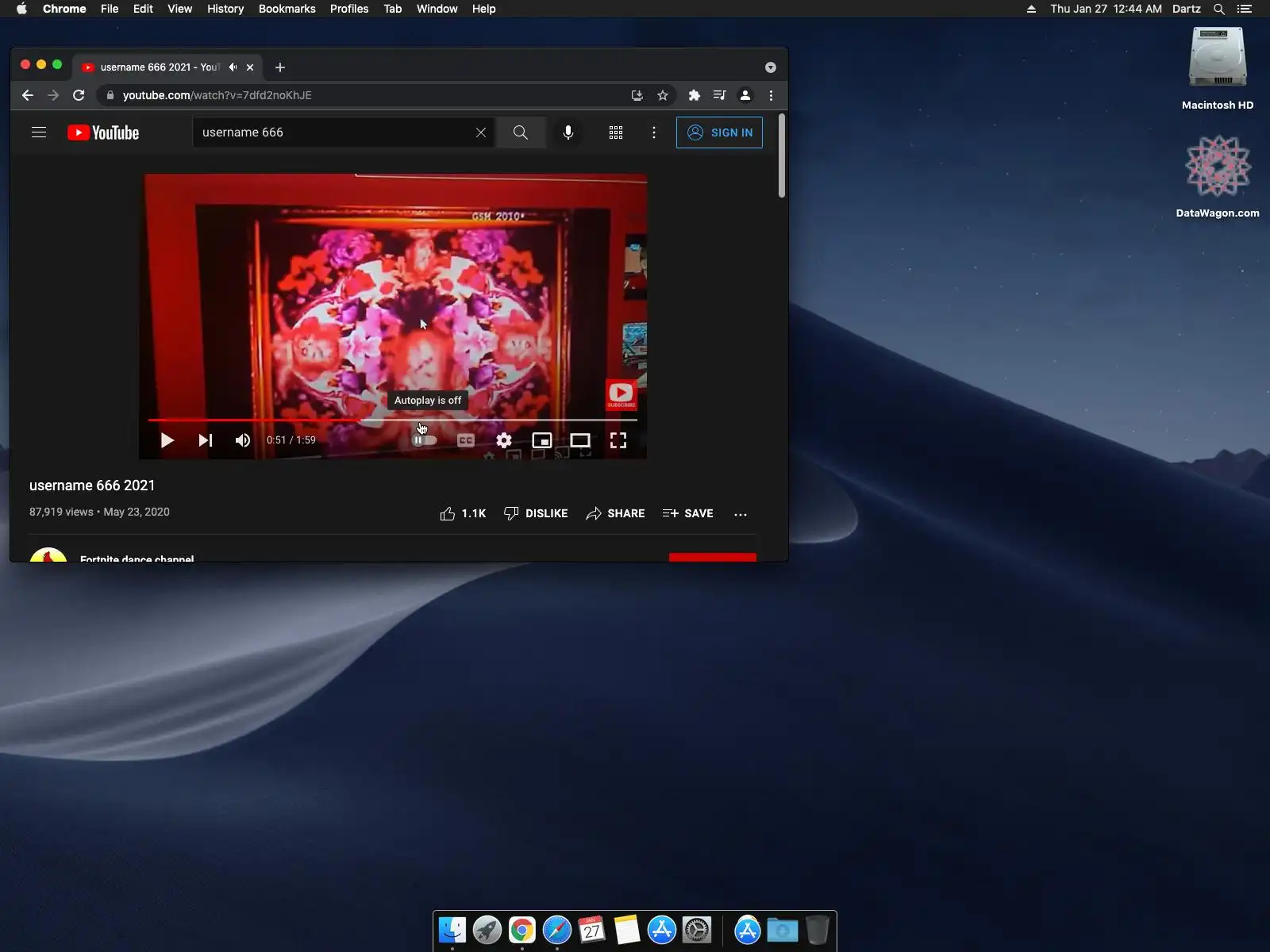Mute the tab using its speaker icon

point(233,67)
